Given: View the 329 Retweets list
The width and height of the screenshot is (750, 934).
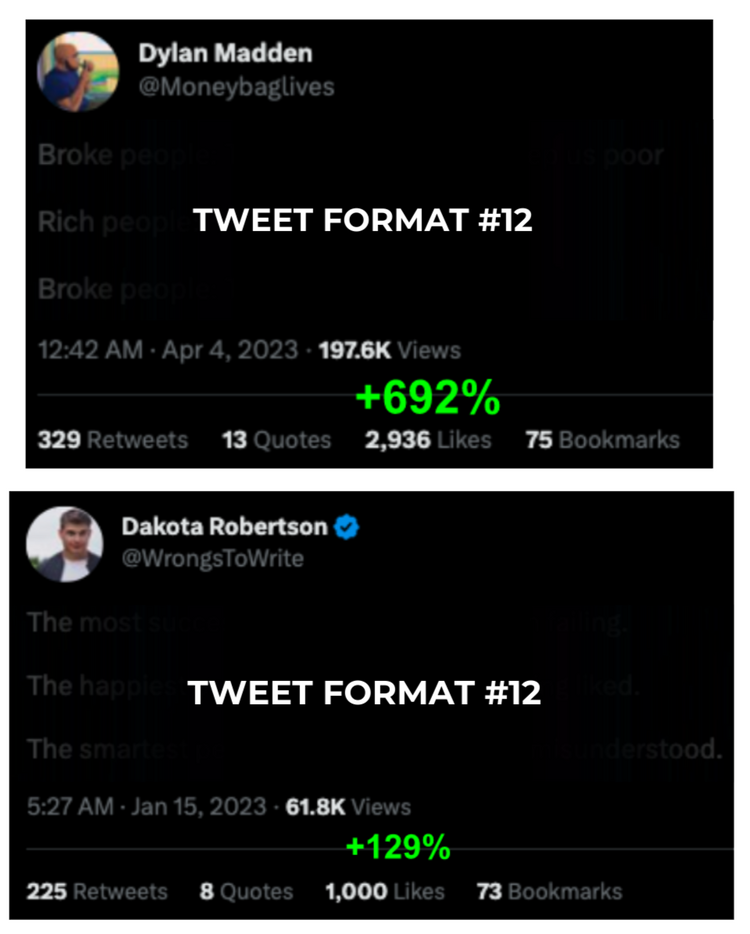Looking at the screenshot, I should point(113,440).
